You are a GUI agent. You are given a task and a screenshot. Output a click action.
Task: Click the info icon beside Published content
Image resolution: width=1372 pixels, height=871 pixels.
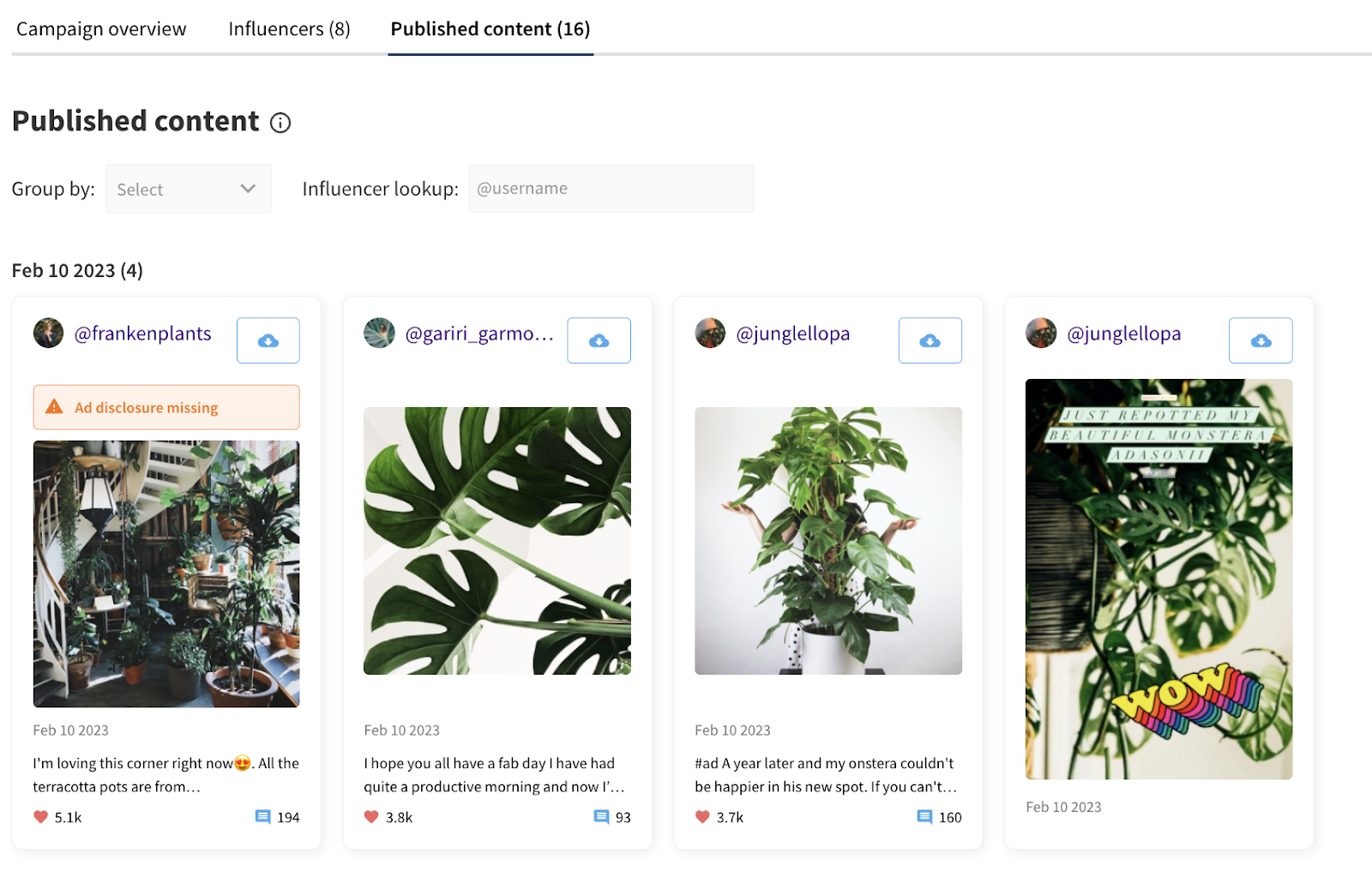tap(280, 123)
